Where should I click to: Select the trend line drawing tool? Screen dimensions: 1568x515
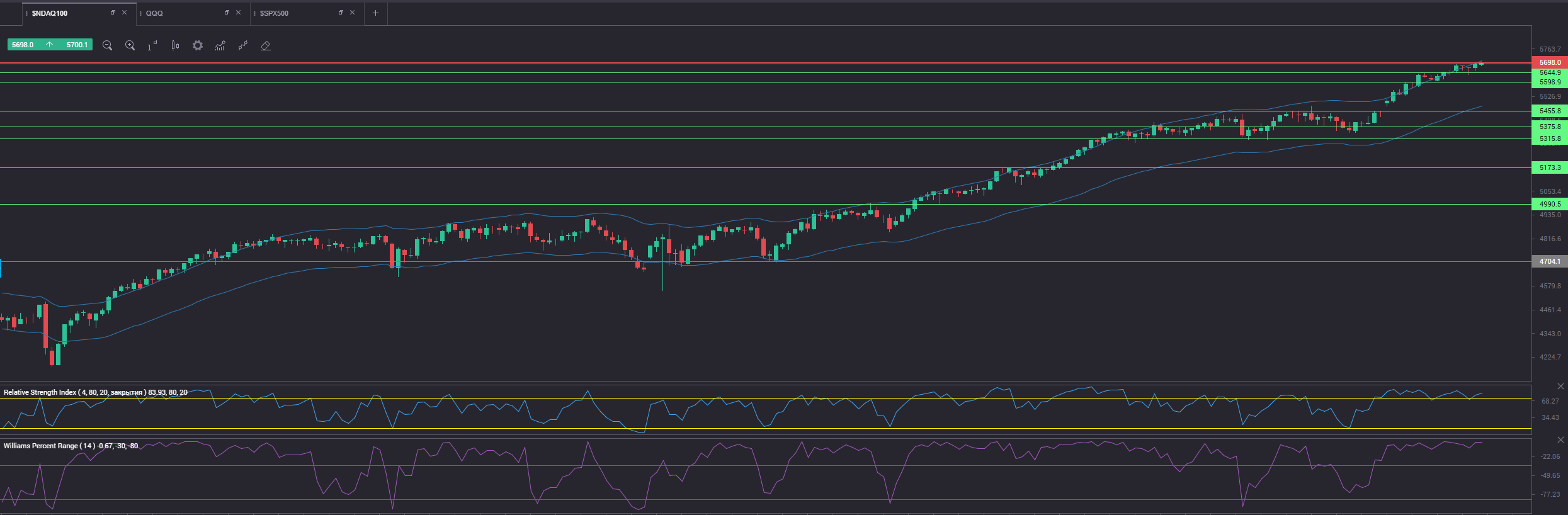click(x=242, y=45)
